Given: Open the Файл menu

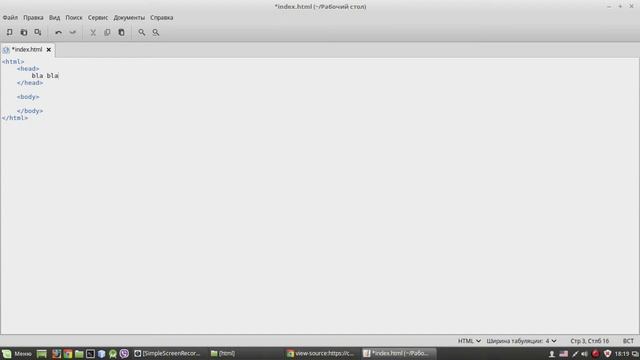Looking at the screenshot, I should (10, 18).
